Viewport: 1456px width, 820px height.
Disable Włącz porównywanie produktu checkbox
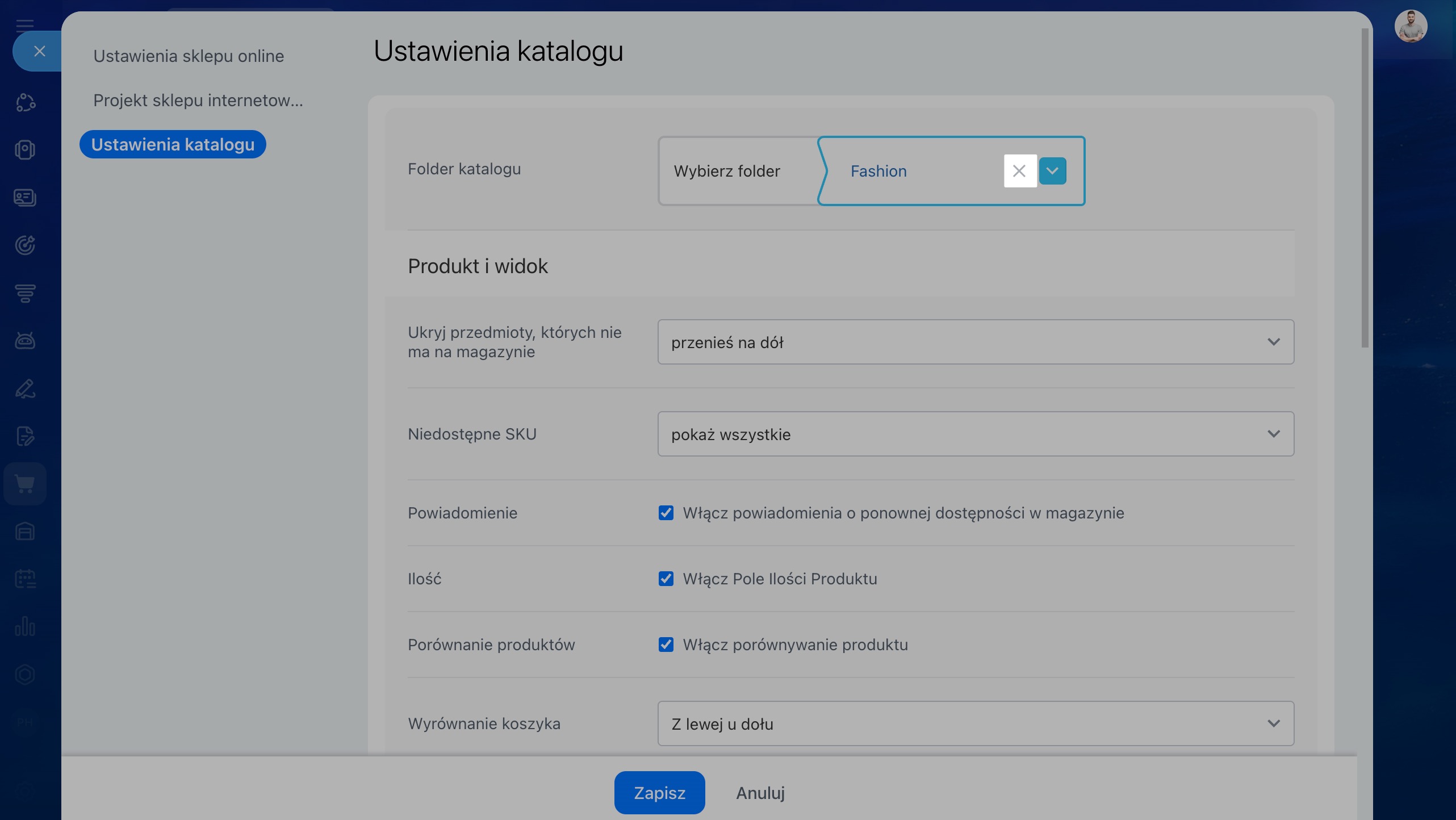(x=666, y=645)
